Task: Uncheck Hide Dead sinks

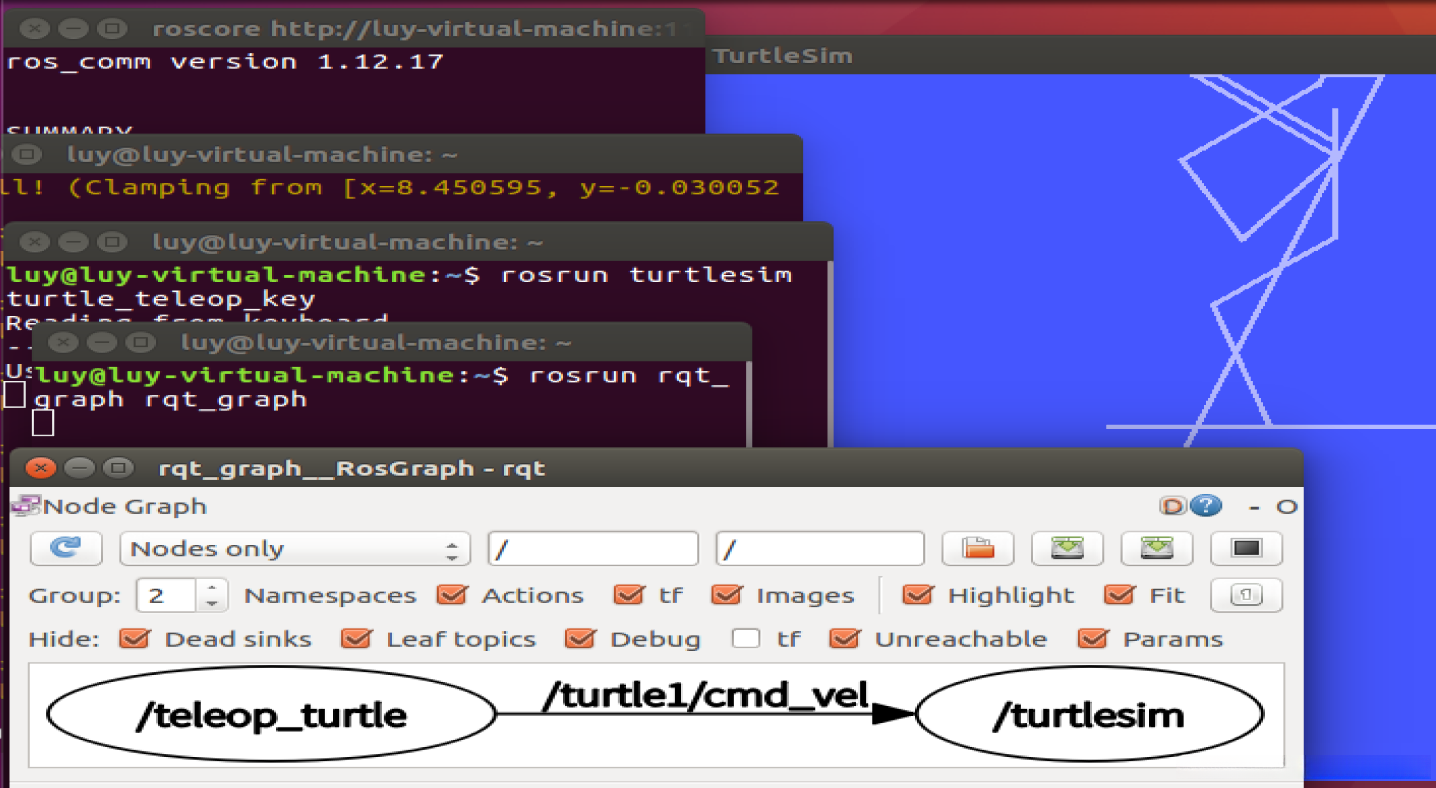Action: pyautogui.click(x=134, y=639)
